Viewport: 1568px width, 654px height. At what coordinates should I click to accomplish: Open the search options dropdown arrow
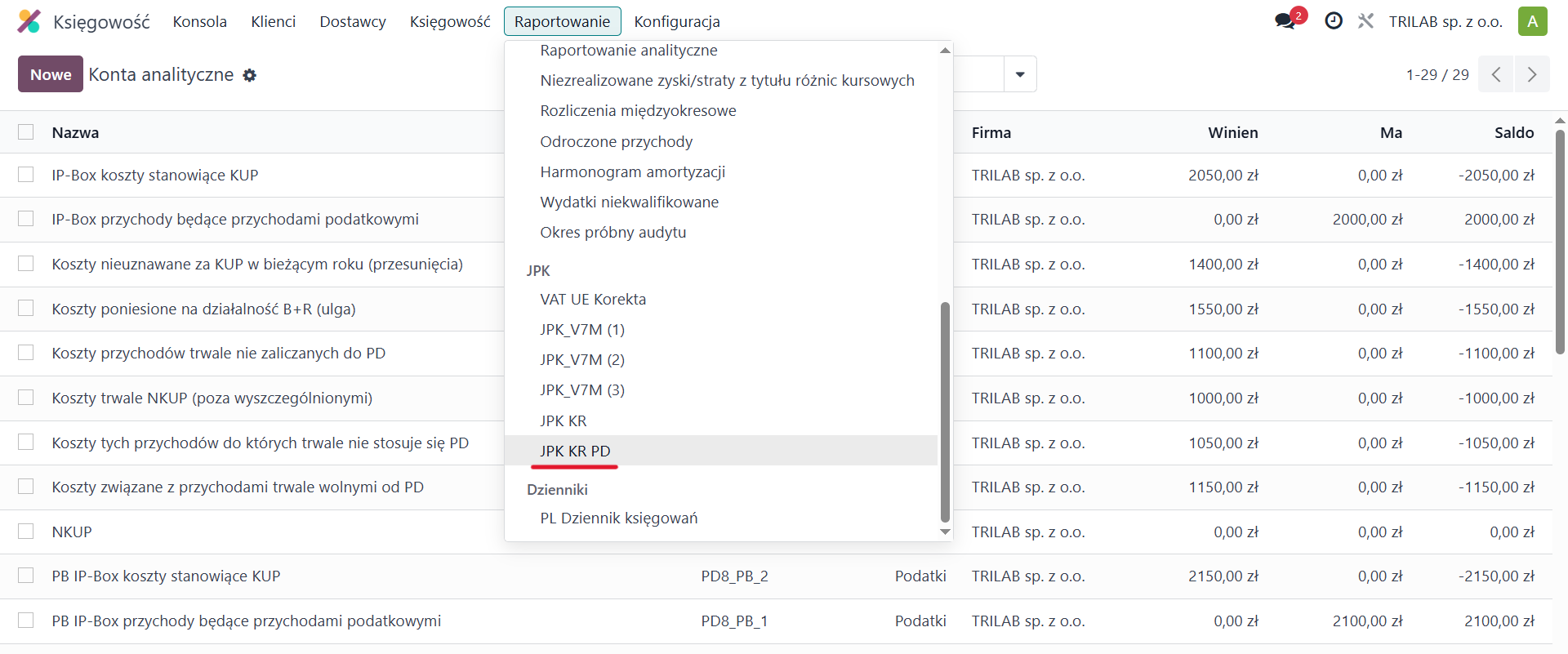[1020, 74]
